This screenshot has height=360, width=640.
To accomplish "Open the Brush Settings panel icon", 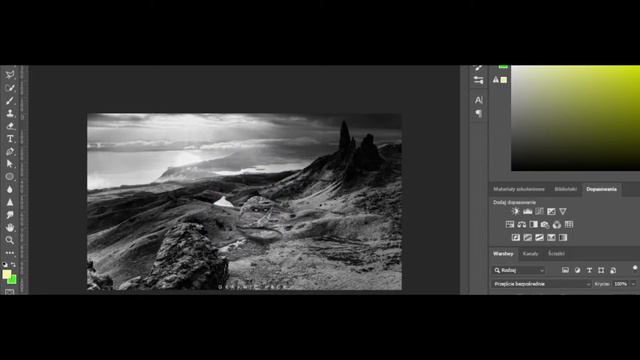I will pos(478,80).
